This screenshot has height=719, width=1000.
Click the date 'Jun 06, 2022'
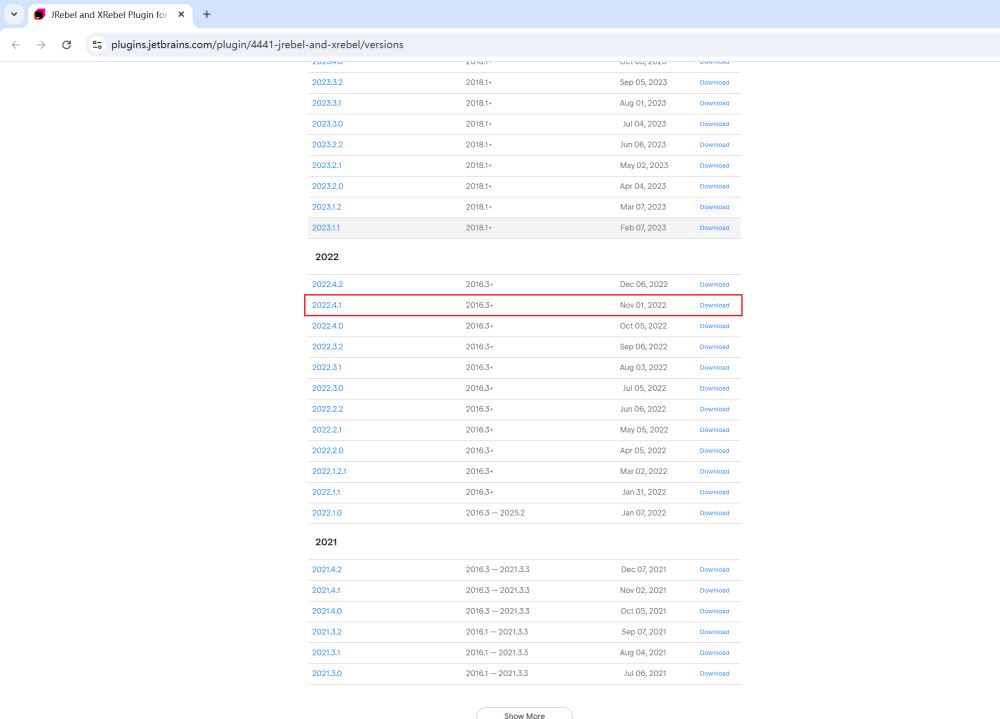coord(643,409)
